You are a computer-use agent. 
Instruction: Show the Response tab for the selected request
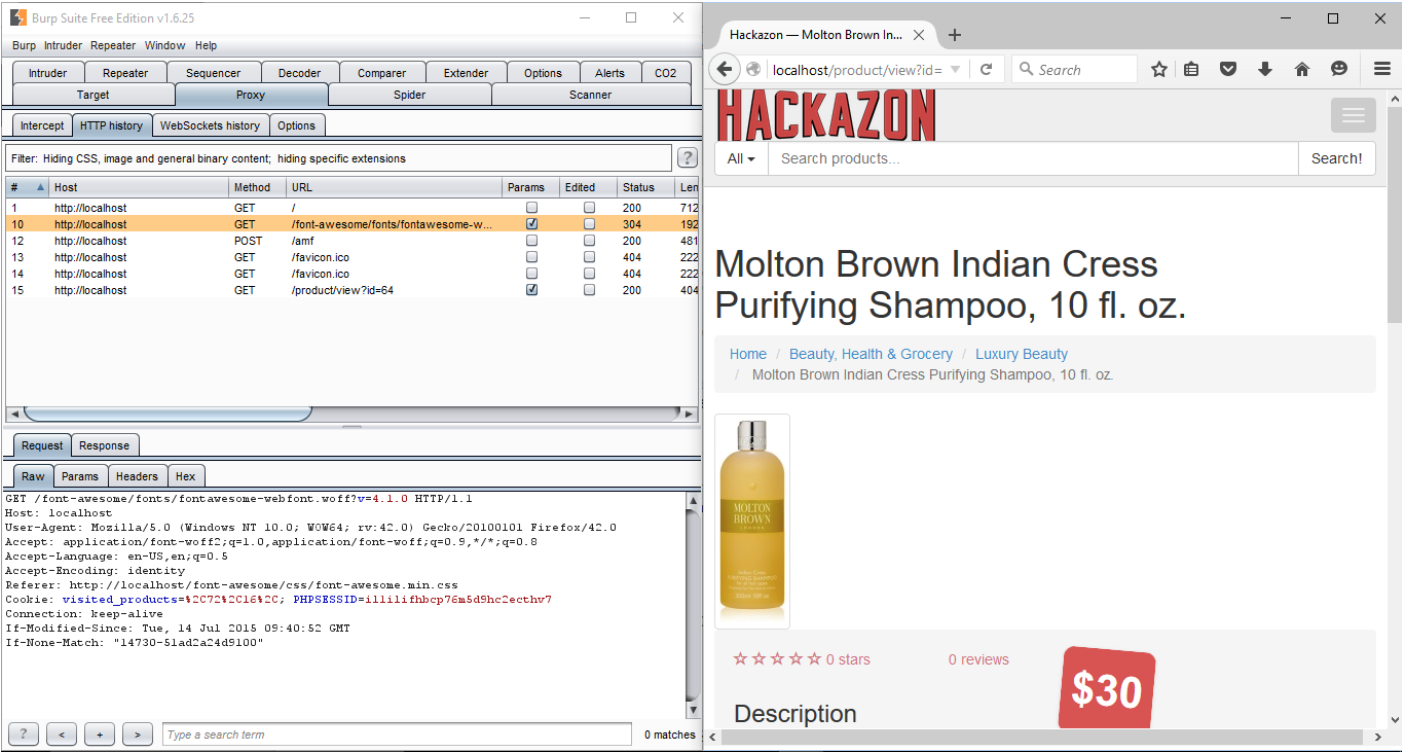coord(105,446)
